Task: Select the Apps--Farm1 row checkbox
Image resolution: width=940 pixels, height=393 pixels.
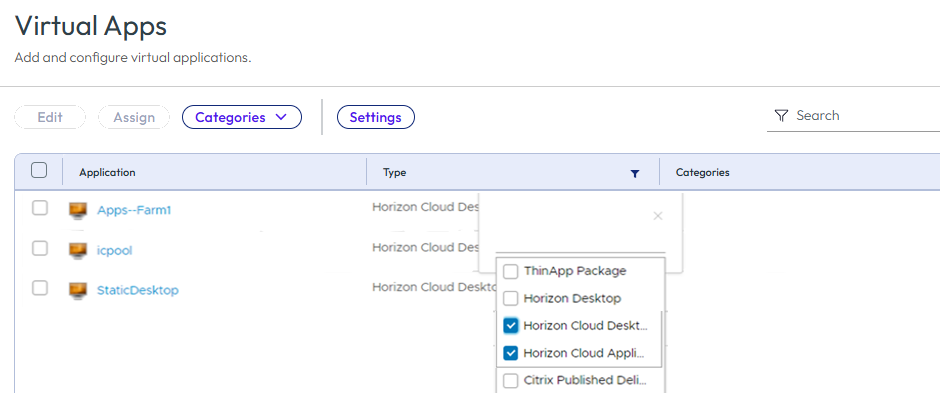Action: click(40, 208)
